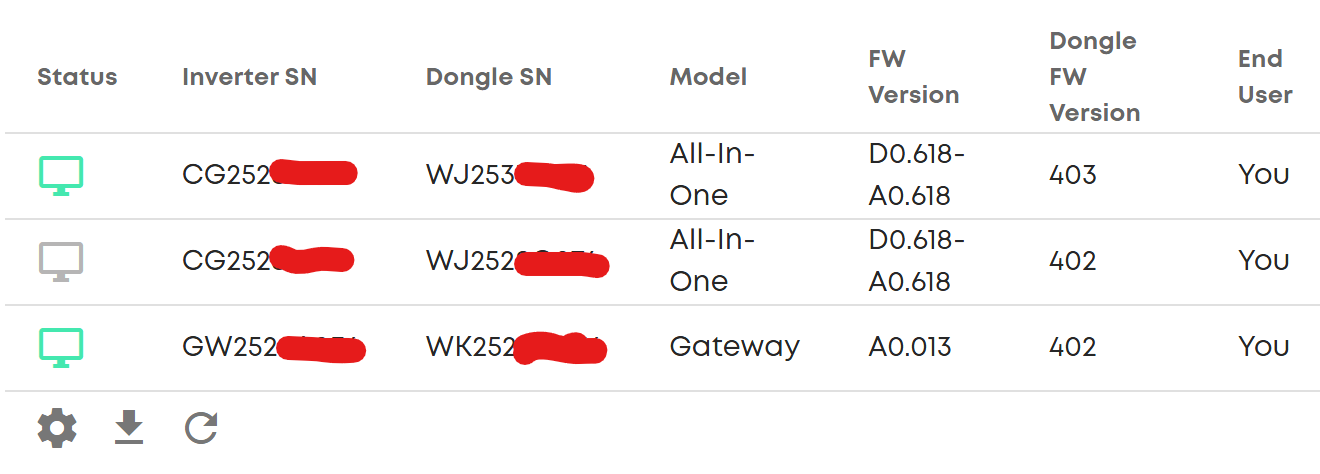Select the A0.013 firmware version cell
This screenshot has width=1320, height=474.
[910, 347]
